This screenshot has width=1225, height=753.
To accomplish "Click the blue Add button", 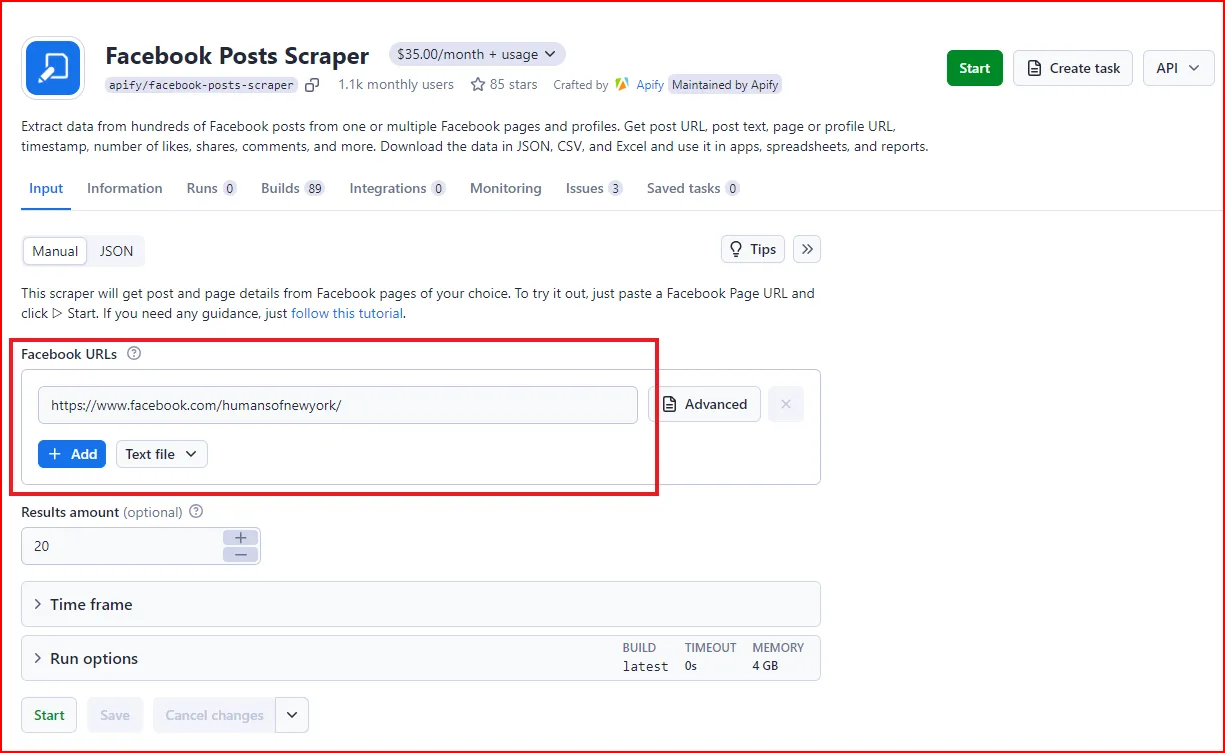I will point(72,454).
